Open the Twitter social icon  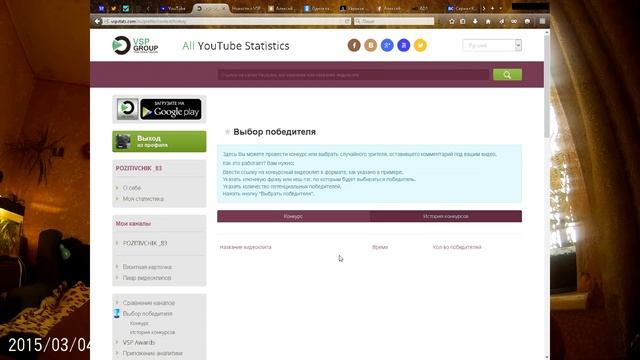tap(420, 45)
